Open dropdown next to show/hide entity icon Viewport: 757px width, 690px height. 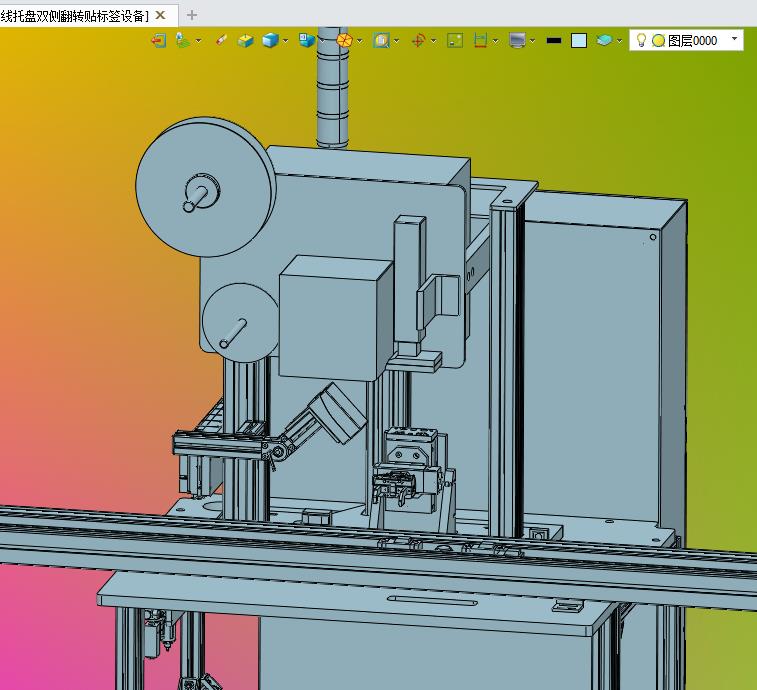click(198, 41)
